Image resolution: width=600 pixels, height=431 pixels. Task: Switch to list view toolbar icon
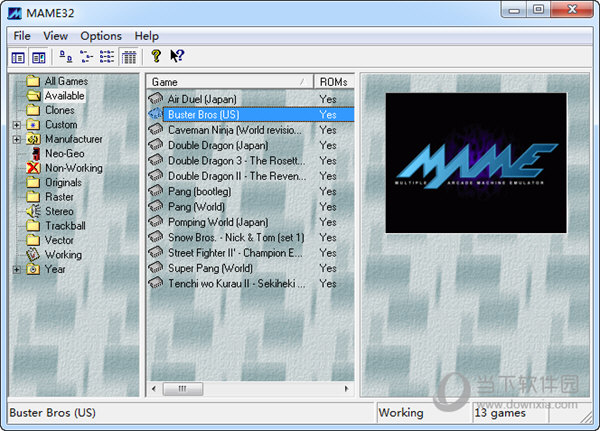tap(107, 56)
